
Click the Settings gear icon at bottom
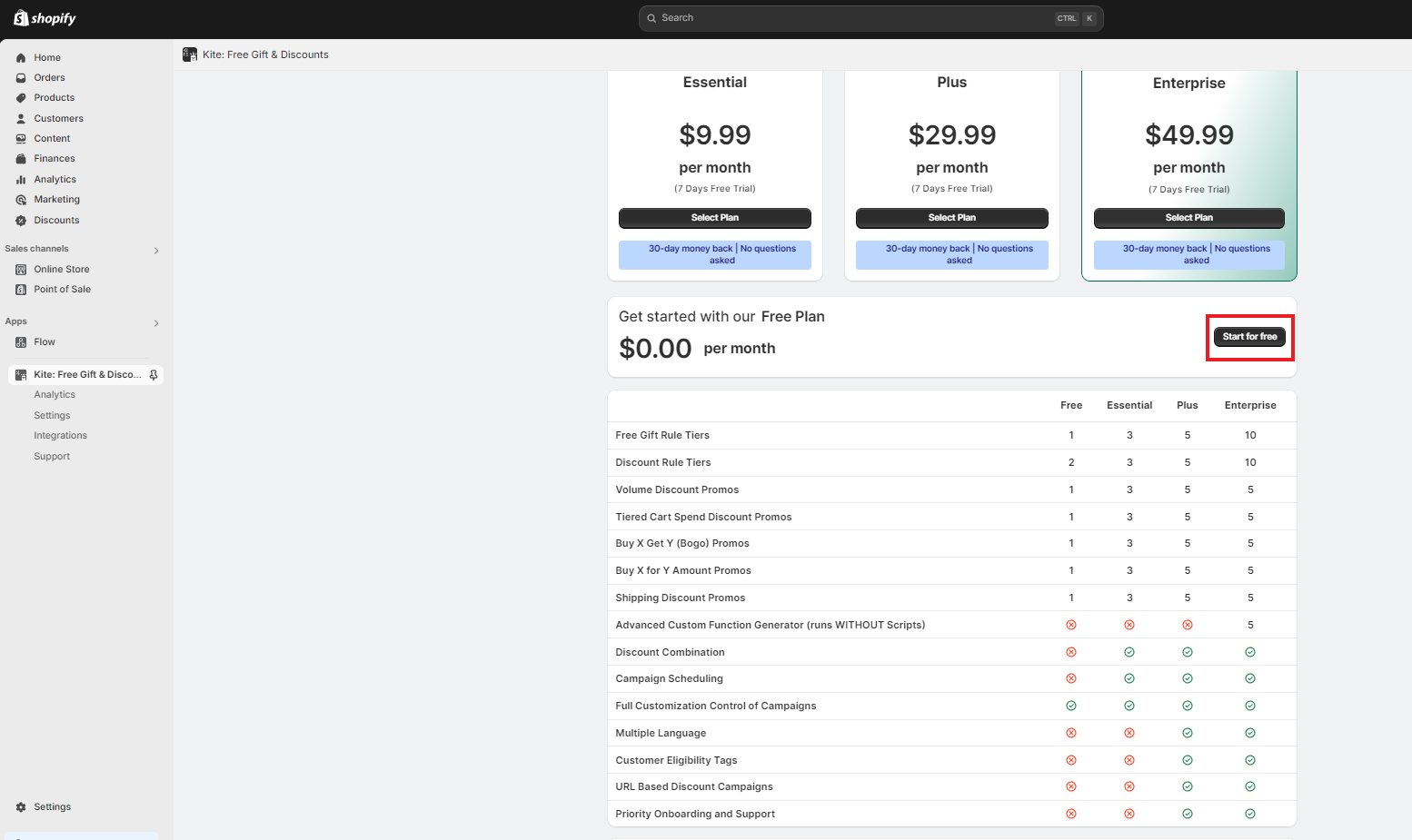click(x=21, y=807)
